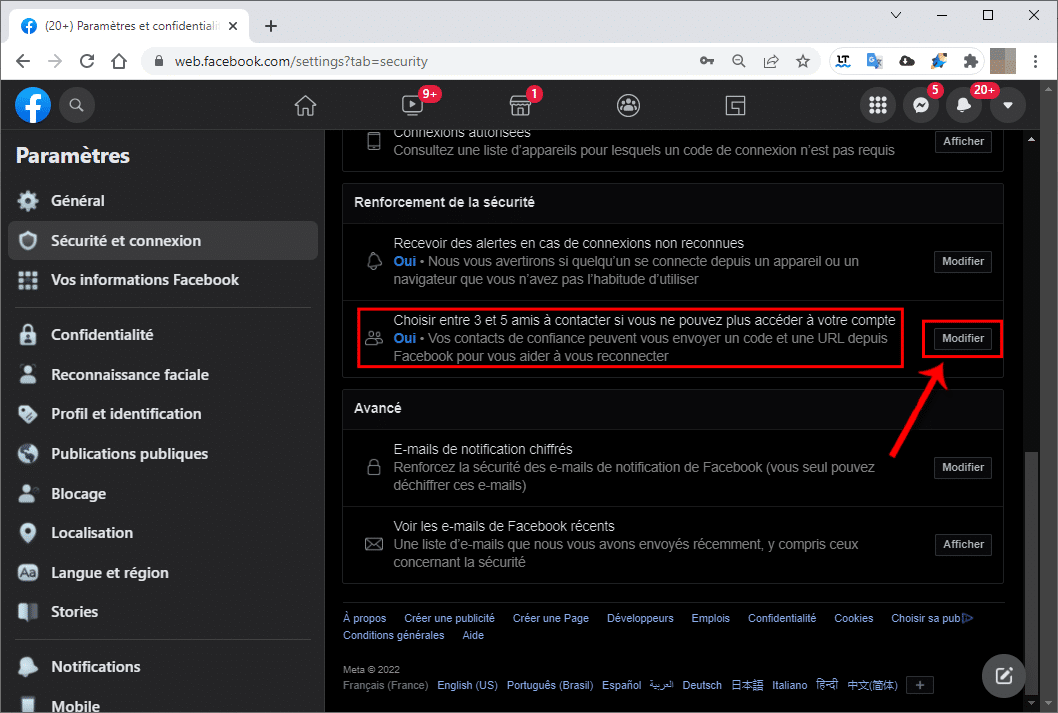Click the zoom magnifier icon in address bar

(739, 61)
